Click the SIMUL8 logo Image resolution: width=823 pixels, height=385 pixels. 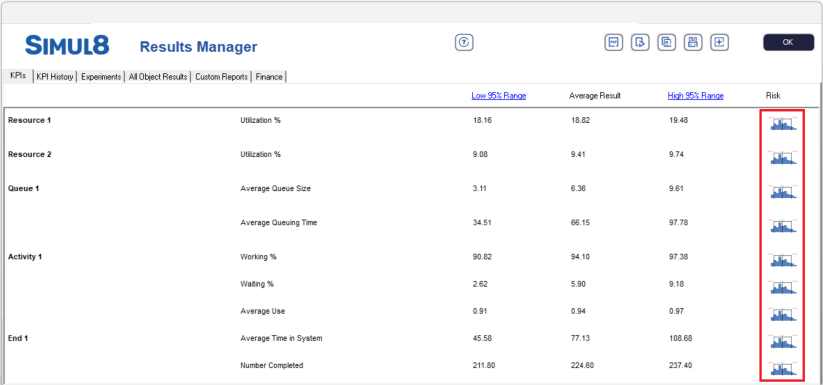pyautogui.click(x=67, y=46)
